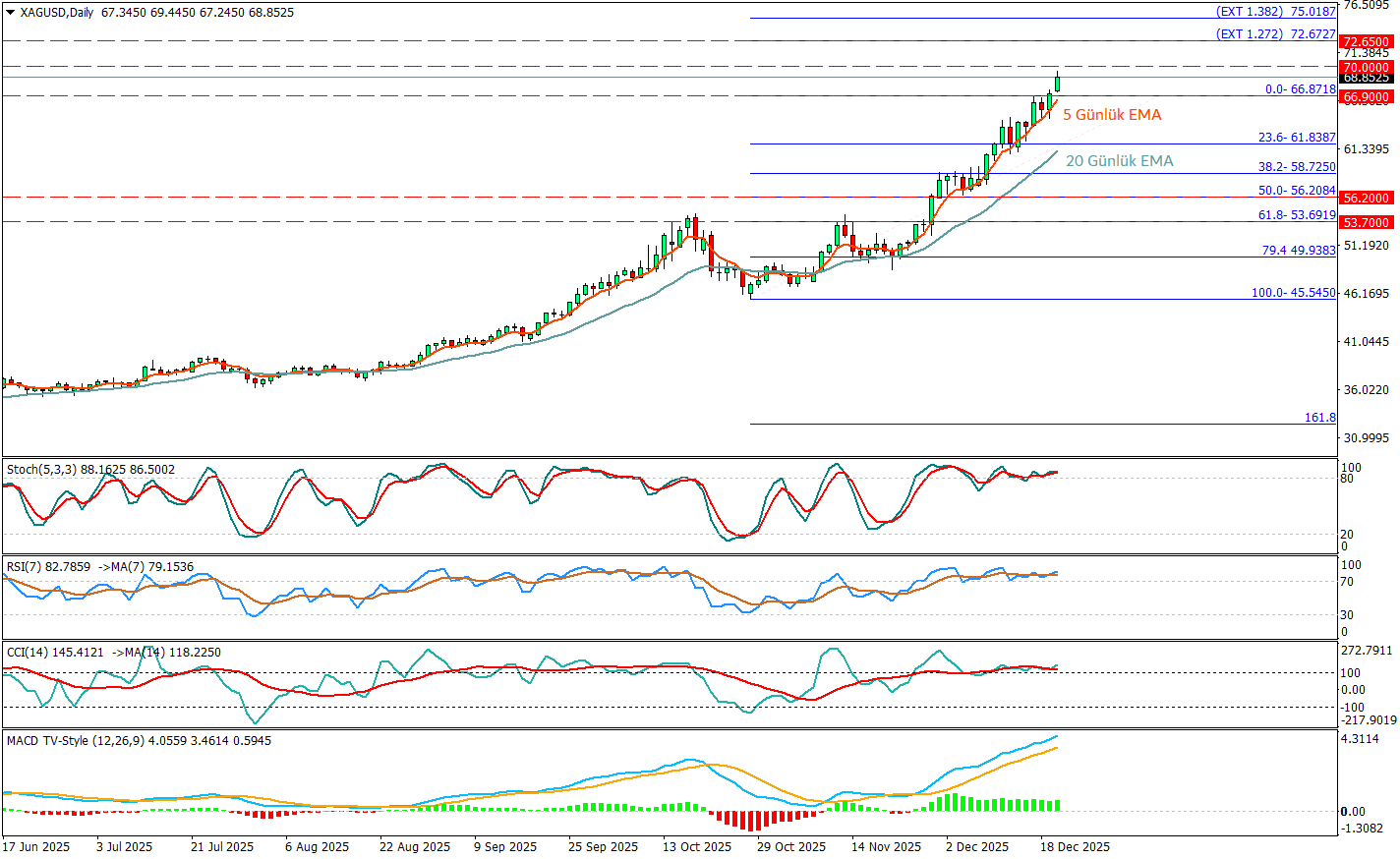Click the 100.0- 45.5450 Fibonacci label
Viewport: 1400px width, 859px height.
coord(1293,293)
